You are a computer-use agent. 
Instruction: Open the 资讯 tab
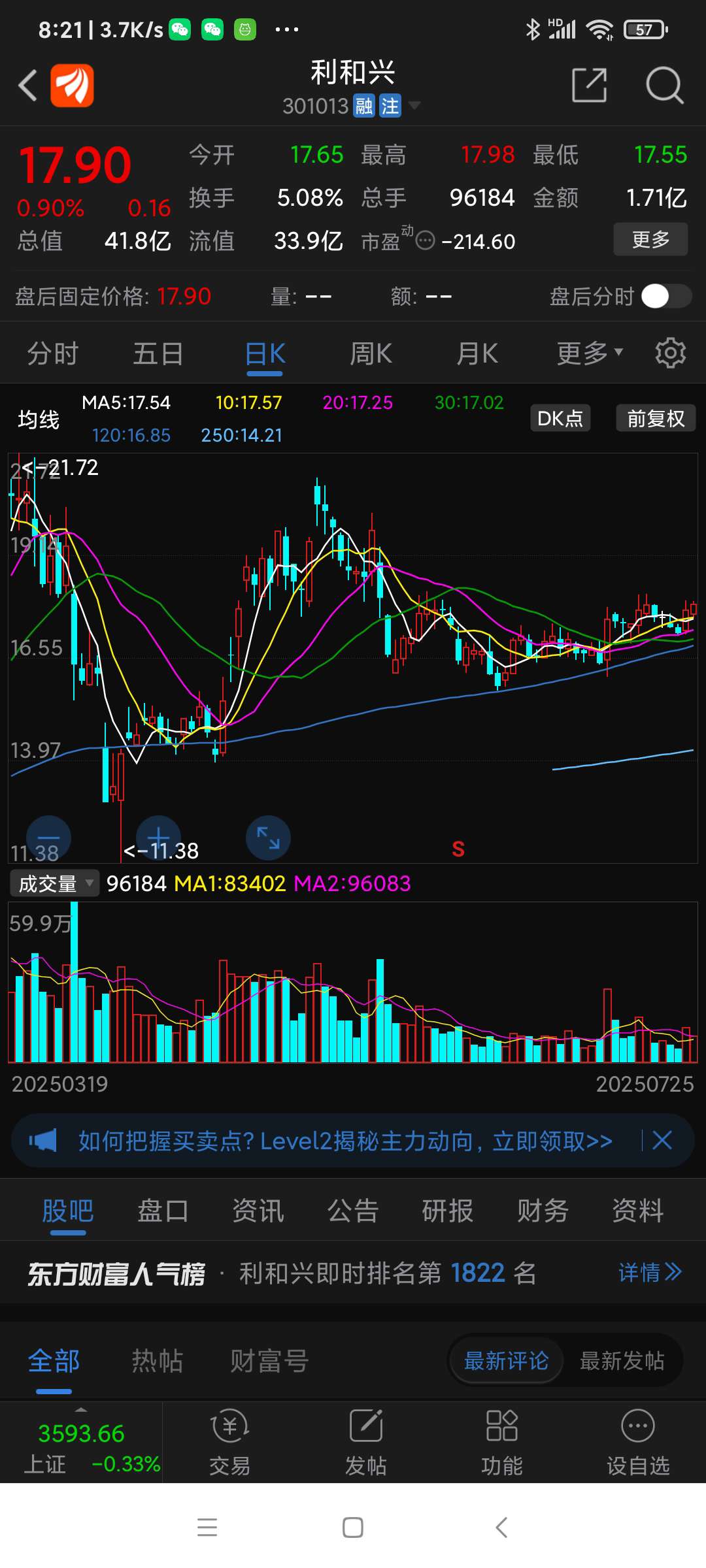coord(258,1211)
